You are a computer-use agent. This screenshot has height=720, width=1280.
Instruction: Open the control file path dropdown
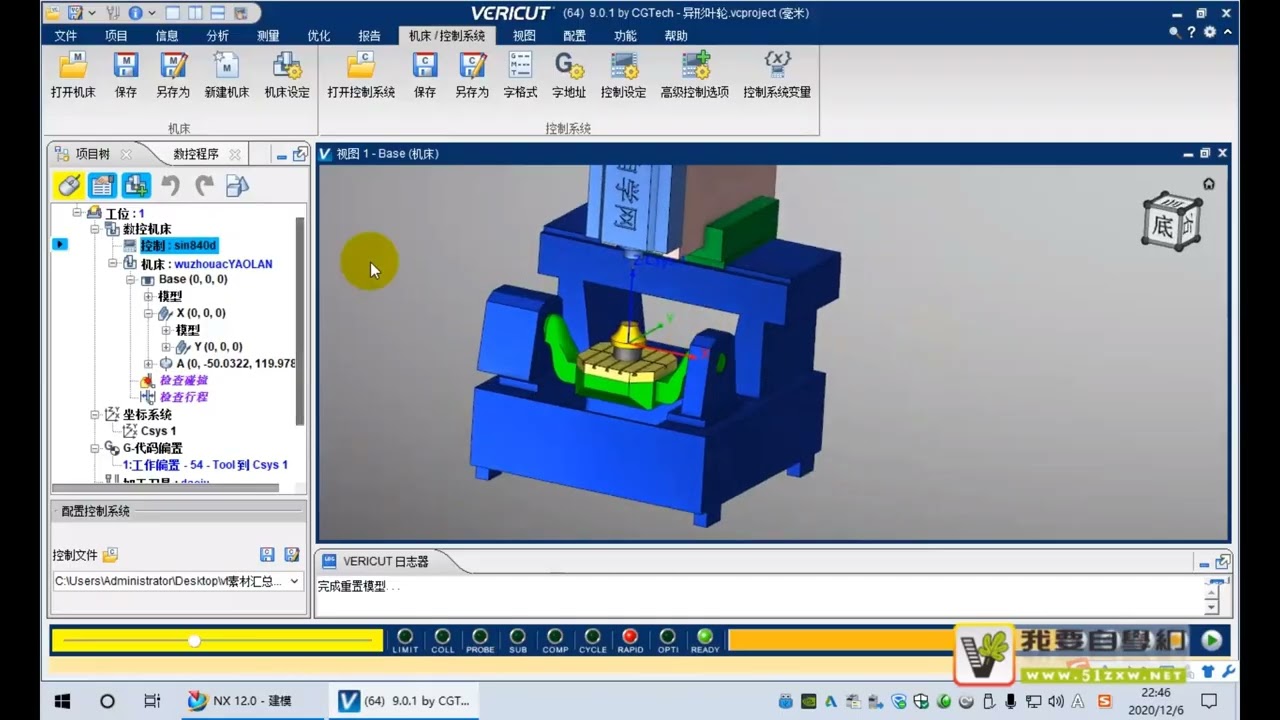(x=293, y=581)
